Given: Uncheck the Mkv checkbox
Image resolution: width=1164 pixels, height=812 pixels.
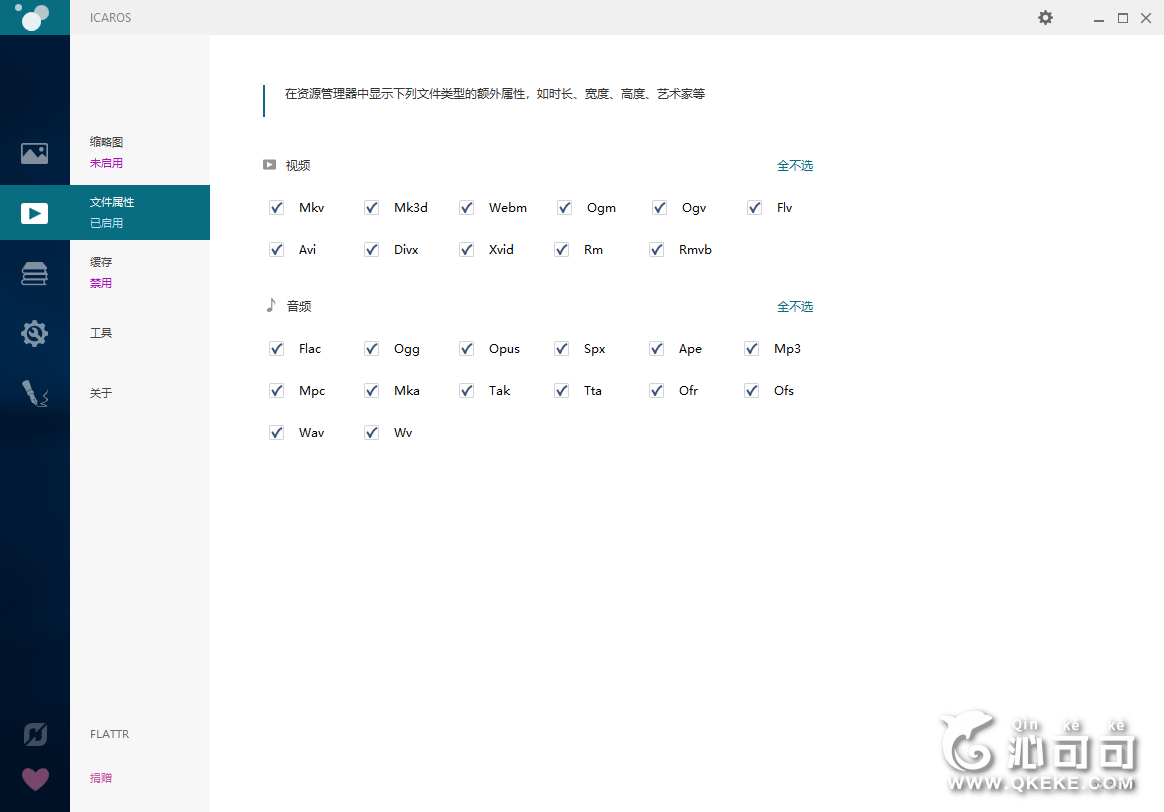Looking at the screenshot, I should 277,208.
